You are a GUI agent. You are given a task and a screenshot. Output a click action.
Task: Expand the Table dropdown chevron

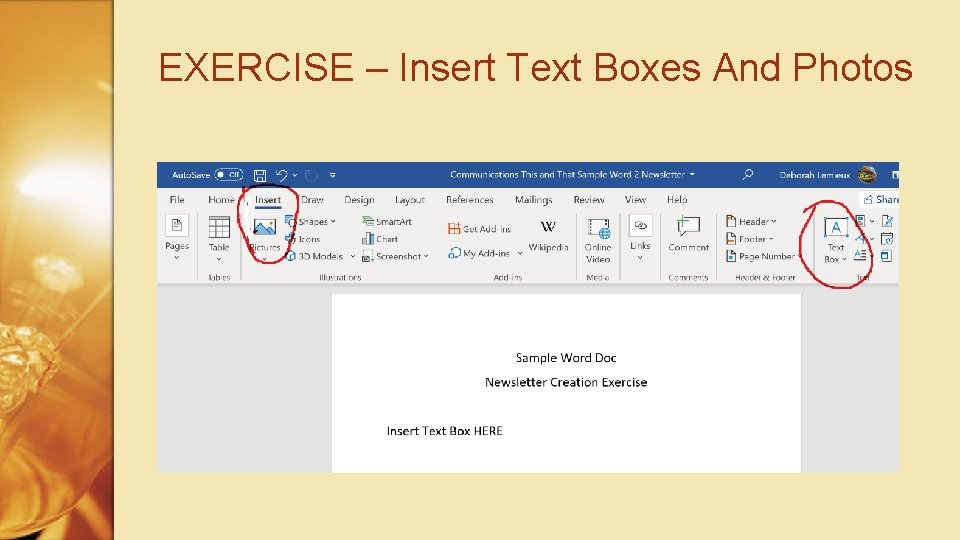pos(219,259)
